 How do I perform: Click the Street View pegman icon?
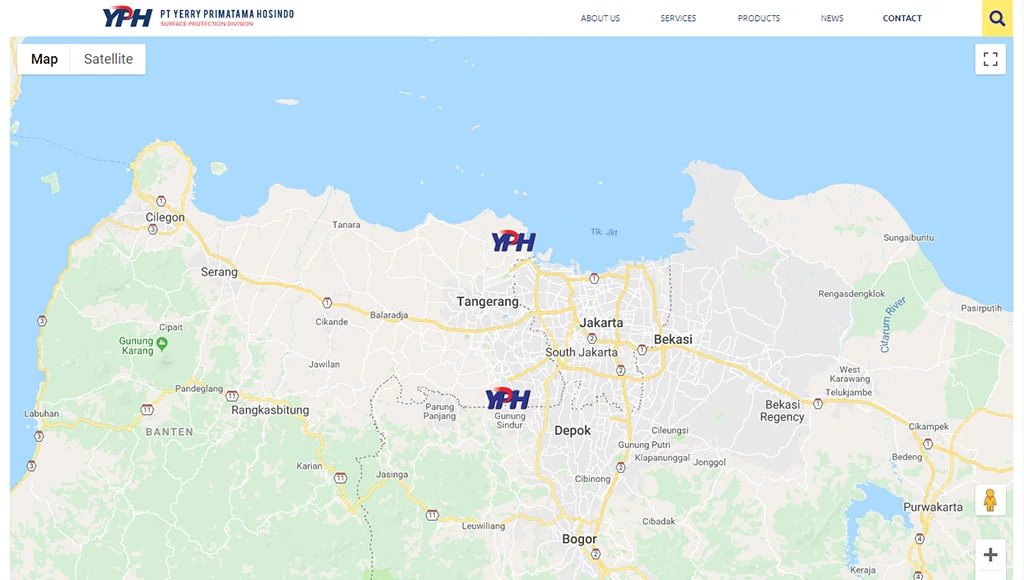click(x=990, y=500)
